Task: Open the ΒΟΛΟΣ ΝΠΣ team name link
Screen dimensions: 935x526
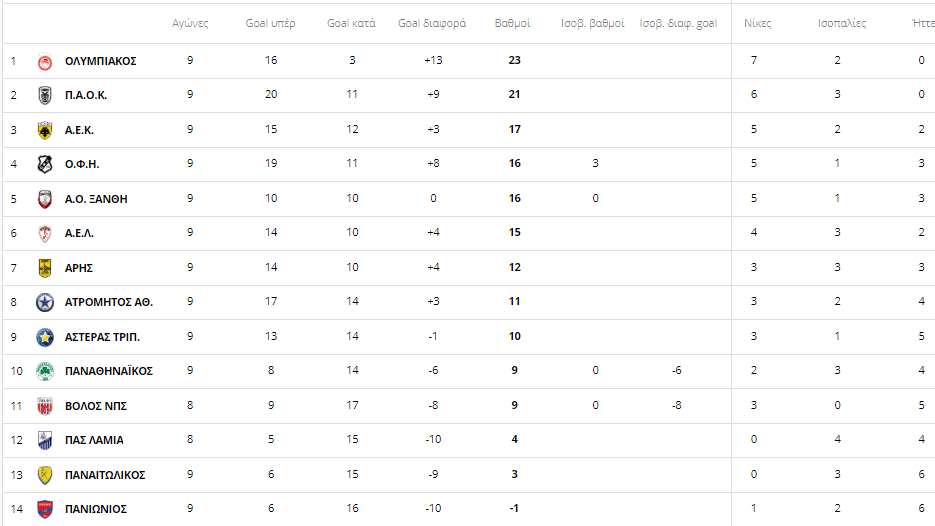Action: 96,406
